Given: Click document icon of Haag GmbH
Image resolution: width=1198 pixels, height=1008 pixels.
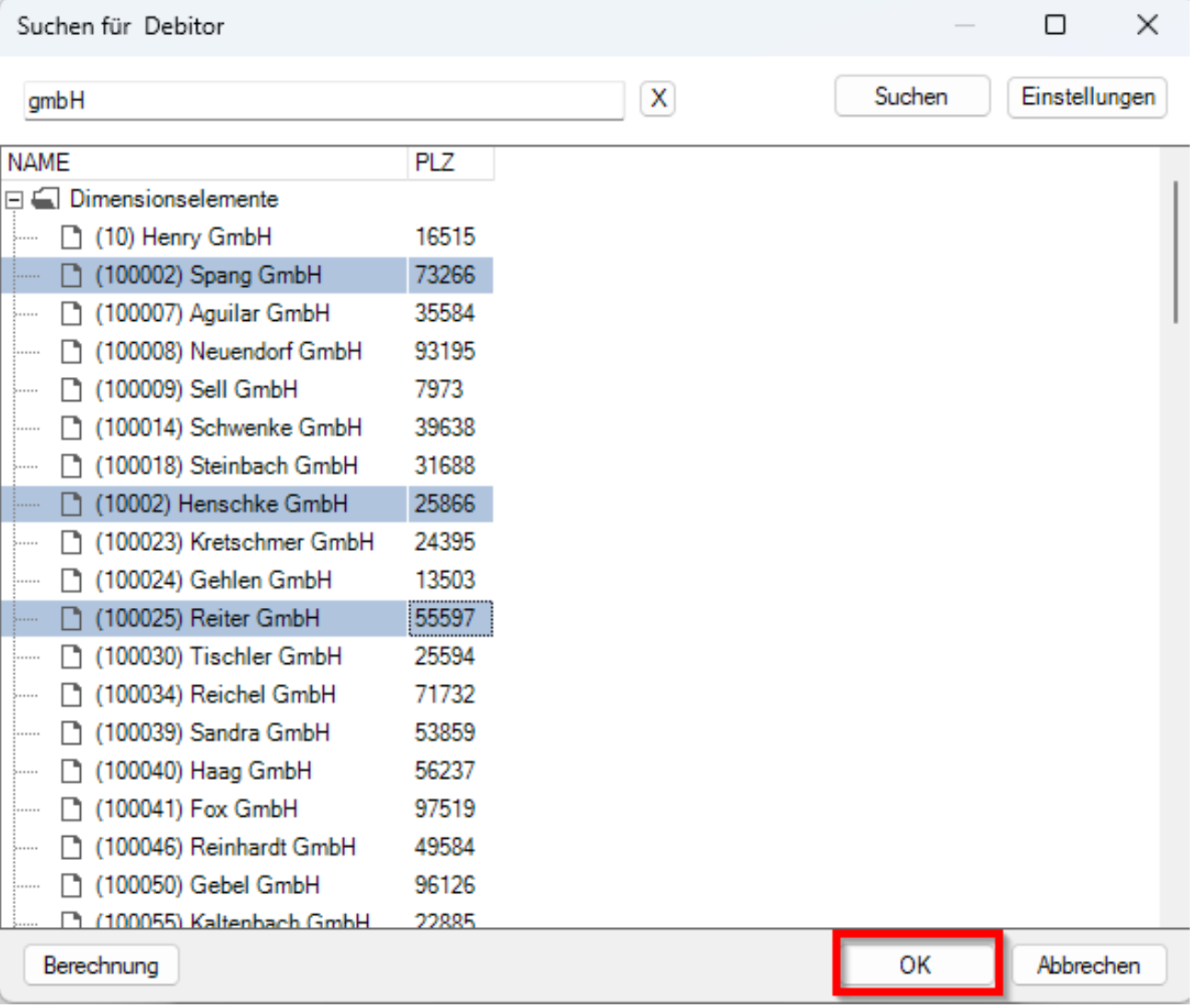Looking at the screenshot, I should point(71,772).
